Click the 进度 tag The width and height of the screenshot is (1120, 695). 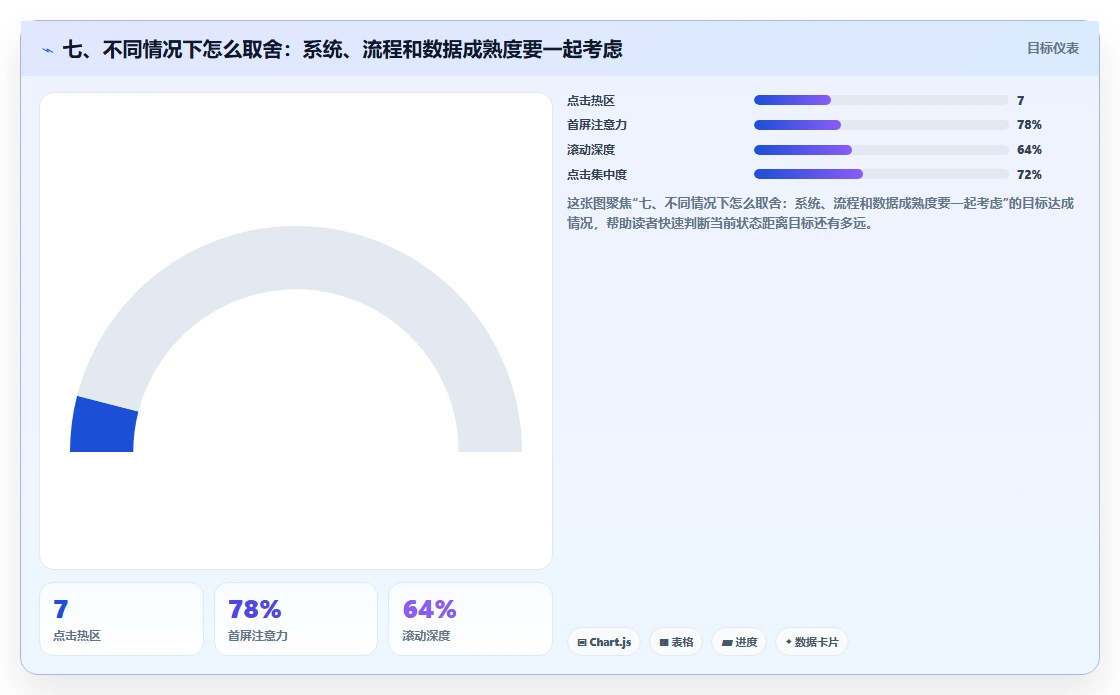point(739,642)
